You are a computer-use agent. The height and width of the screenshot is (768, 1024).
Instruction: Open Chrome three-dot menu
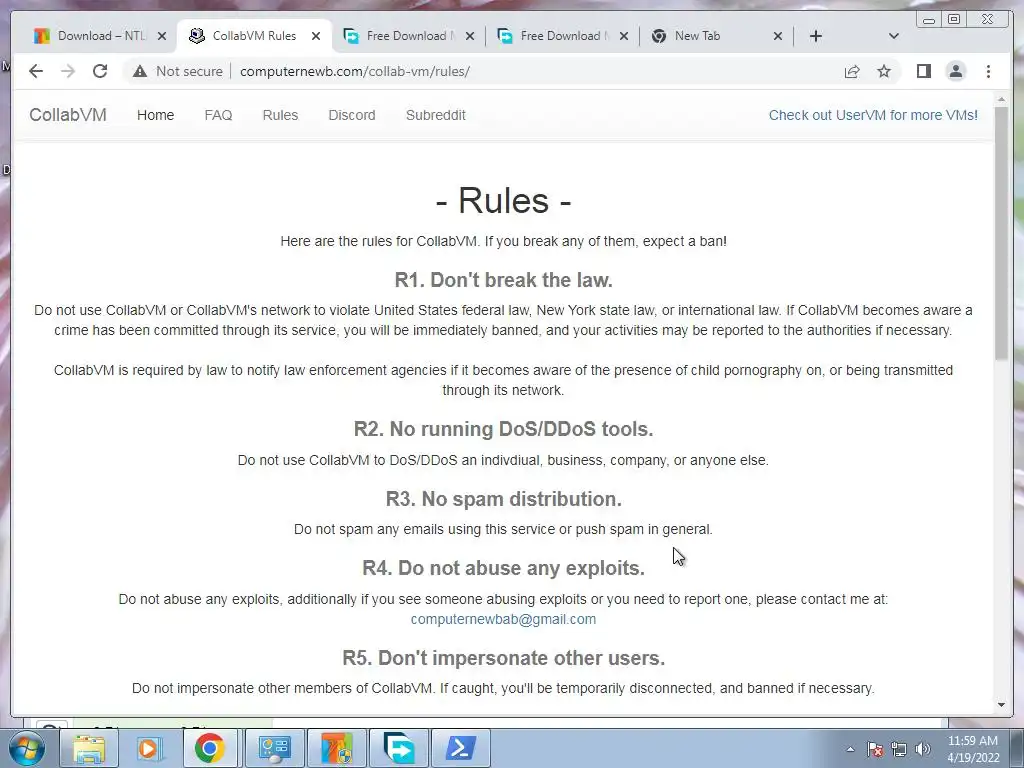click(988, 71)
